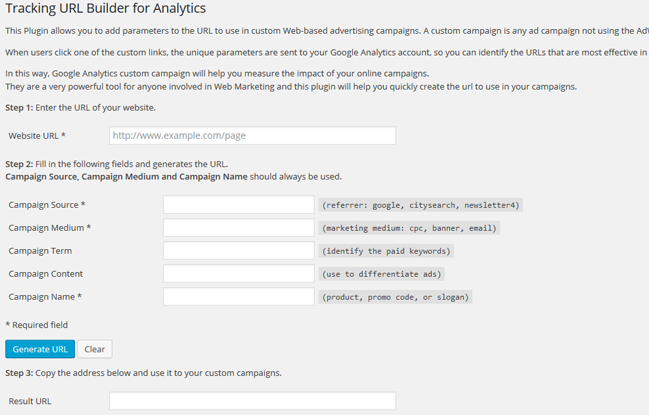Focus the Campaign Name input box
649x415 pixels.
pos(239,297)
